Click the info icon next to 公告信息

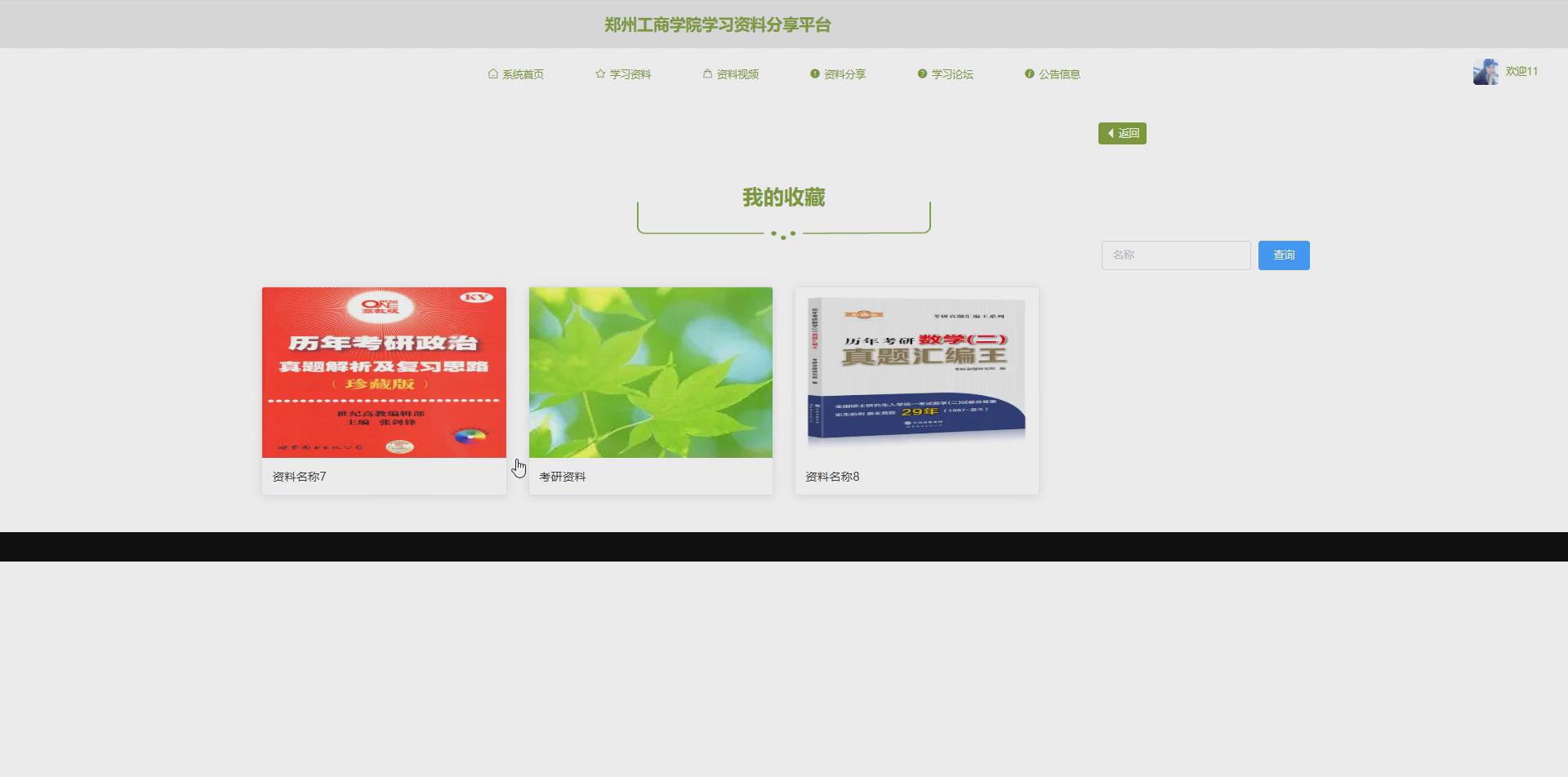click(x=1028, y=73)
